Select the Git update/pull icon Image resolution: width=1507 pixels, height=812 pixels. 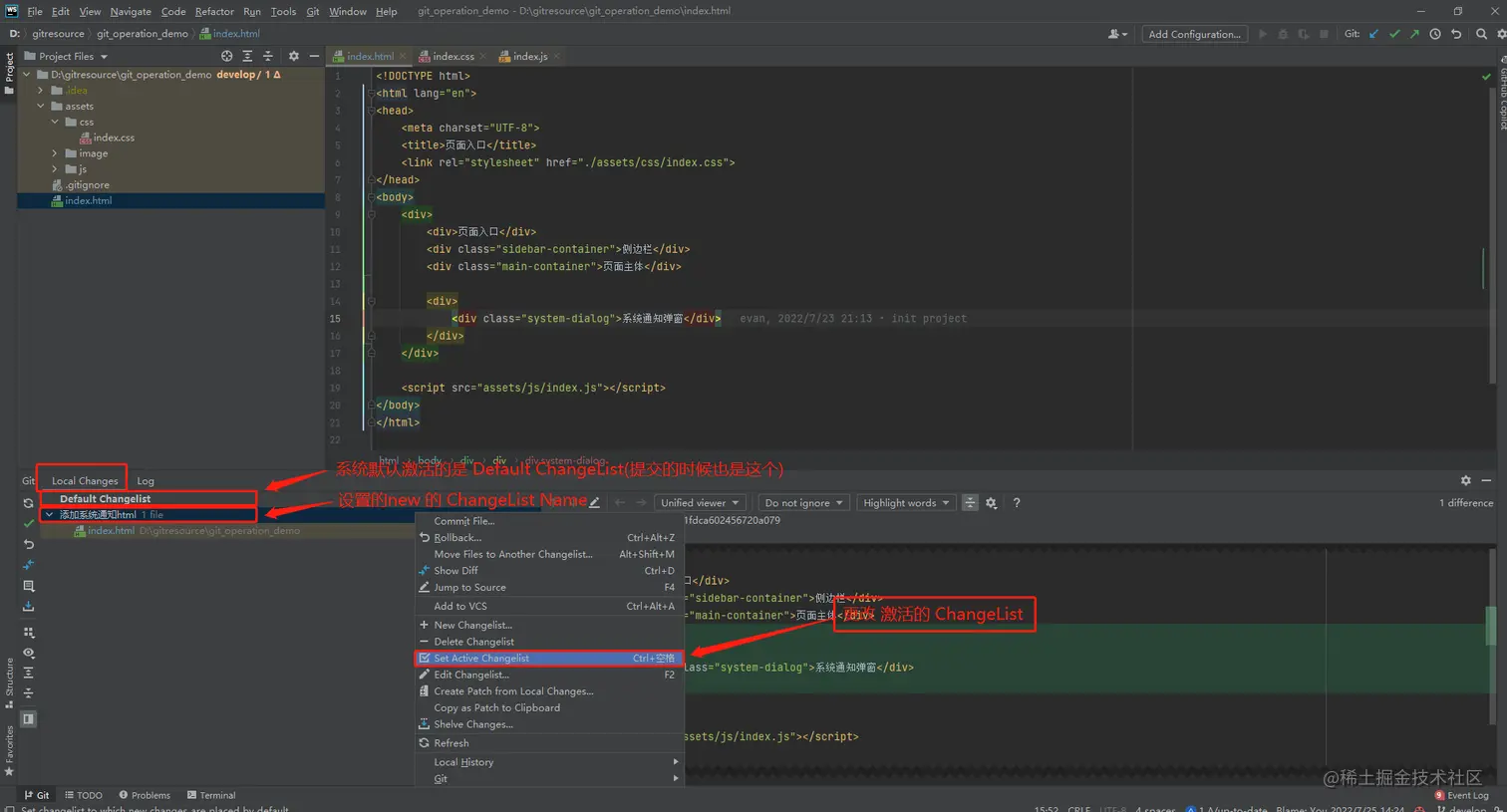(x=1373, y=33)
